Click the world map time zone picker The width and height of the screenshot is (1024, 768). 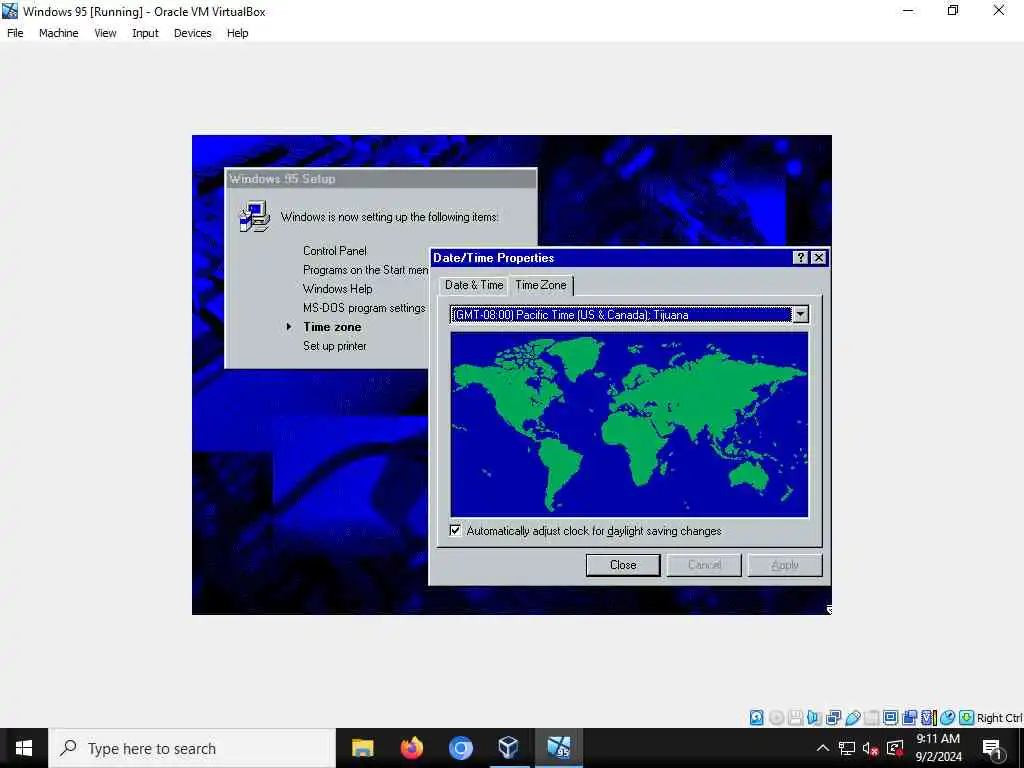(629, 424)
